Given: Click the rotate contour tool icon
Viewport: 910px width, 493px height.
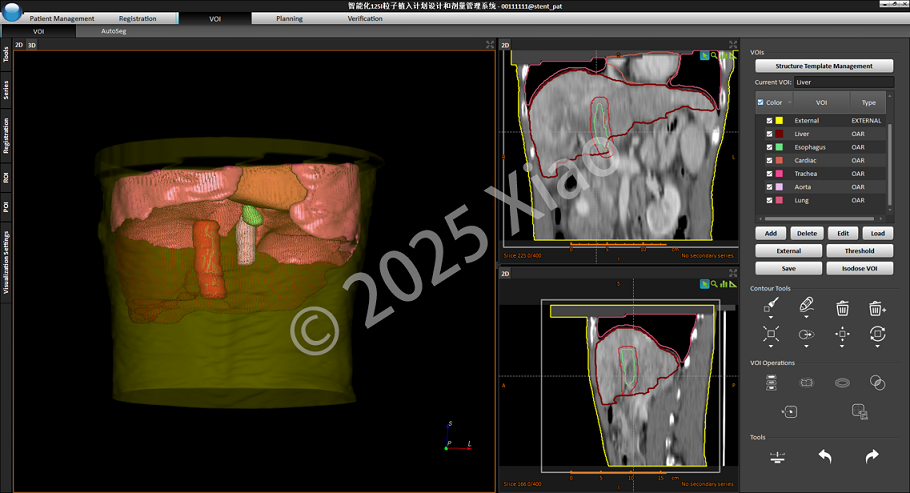Looking at the screenshot, I should [877, 333].
